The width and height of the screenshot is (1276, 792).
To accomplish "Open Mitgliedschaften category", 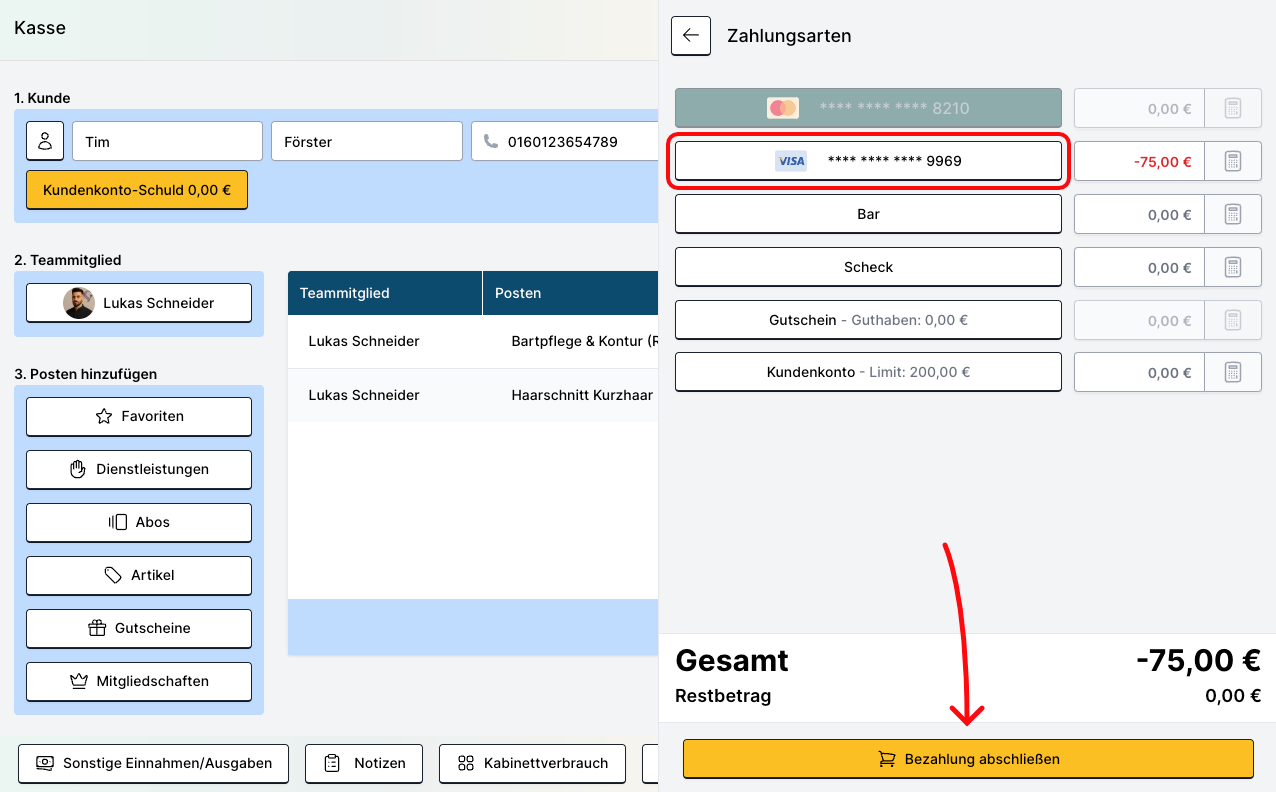I will tap(139, 681).
